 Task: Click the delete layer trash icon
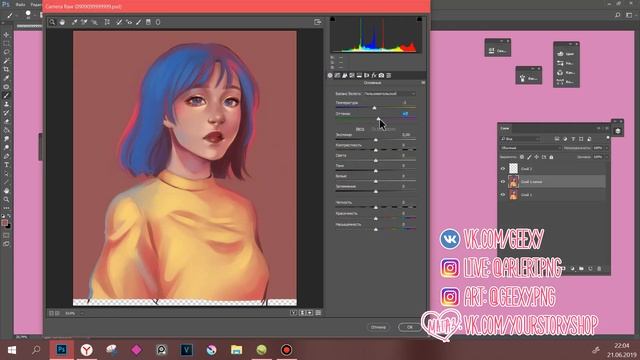[599, 269]
